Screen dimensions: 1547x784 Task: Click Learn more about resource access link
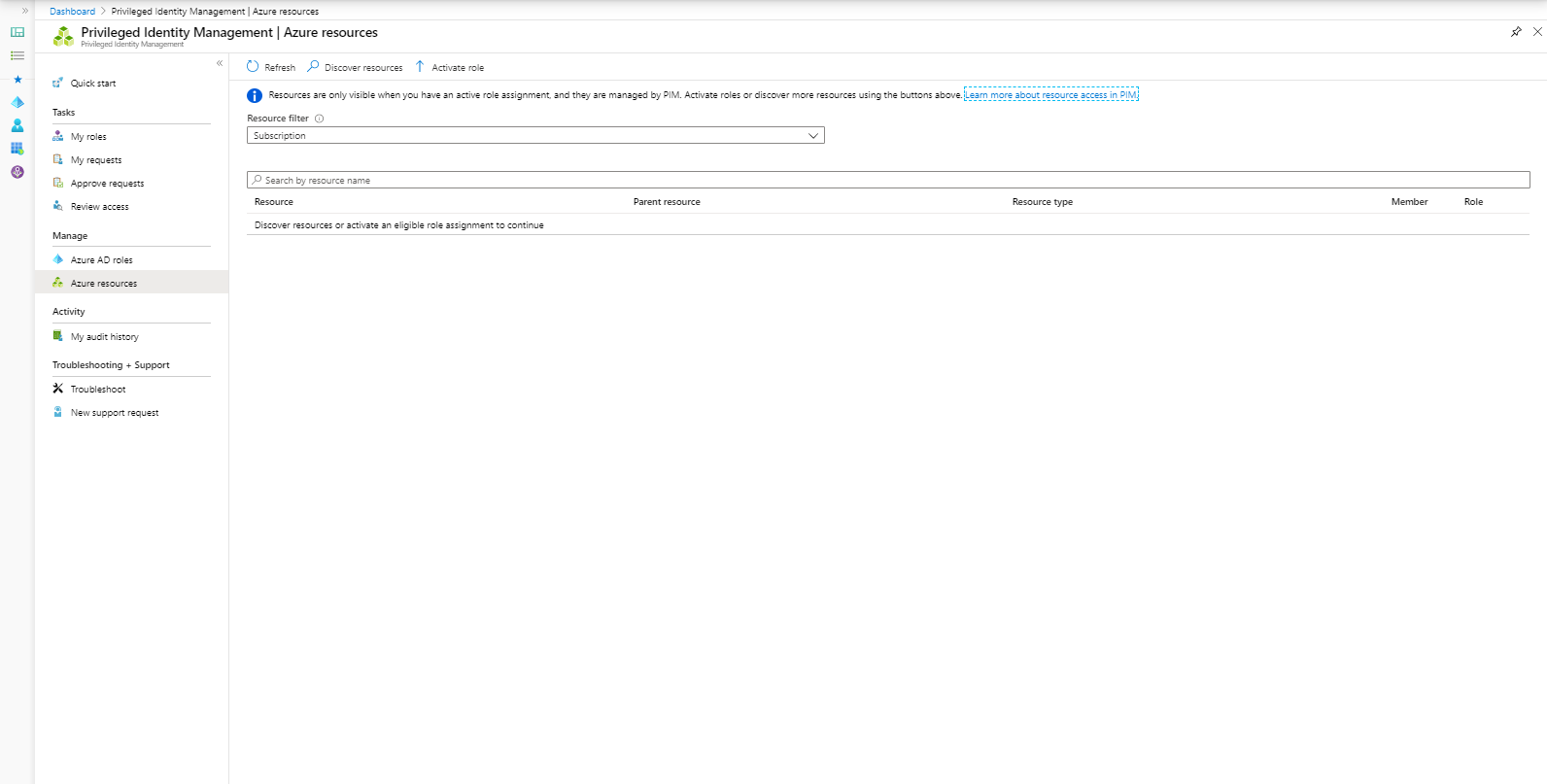tap(1050, 95)
